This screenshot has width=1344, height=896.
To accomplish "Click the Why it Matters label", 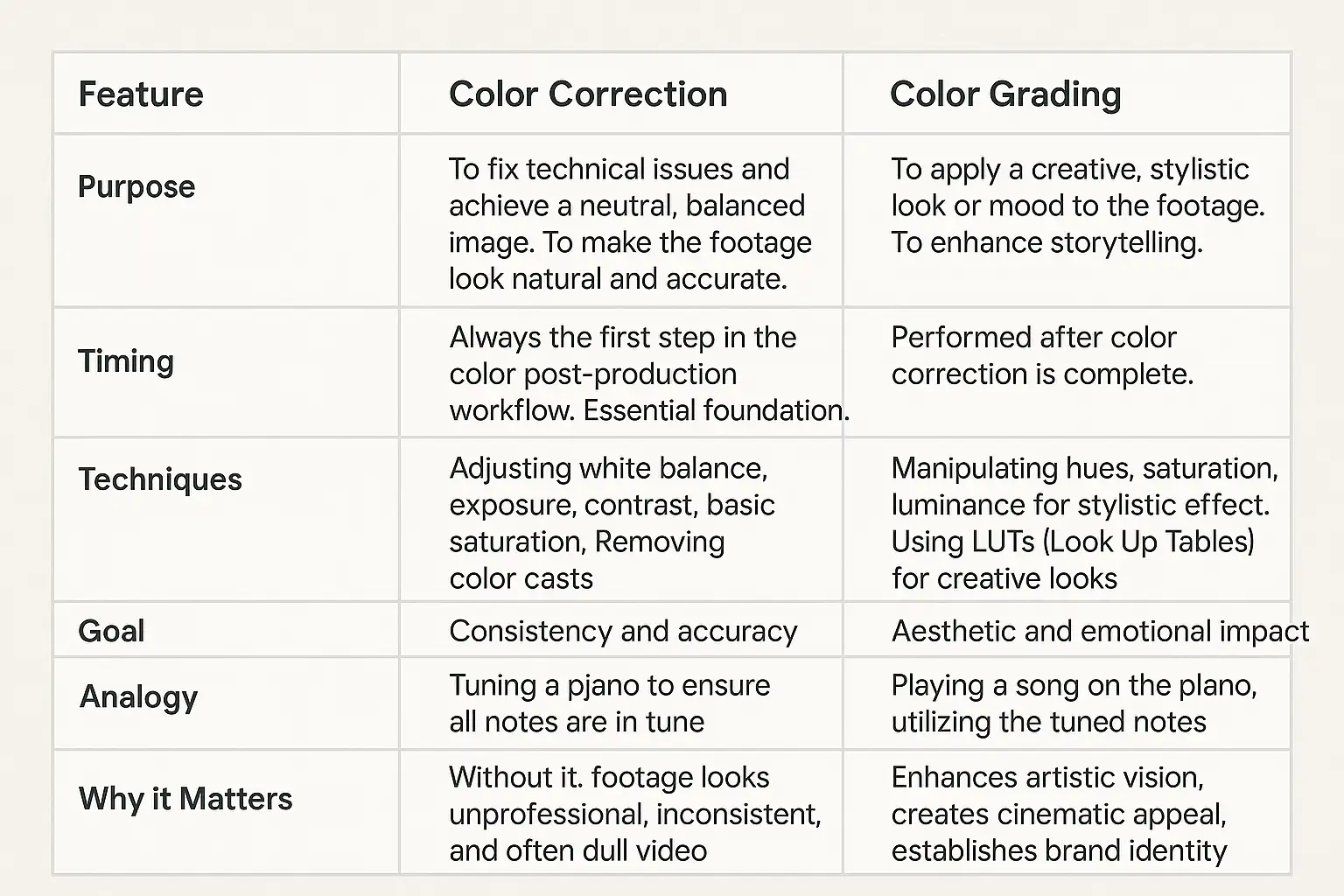I will point(185,799).
